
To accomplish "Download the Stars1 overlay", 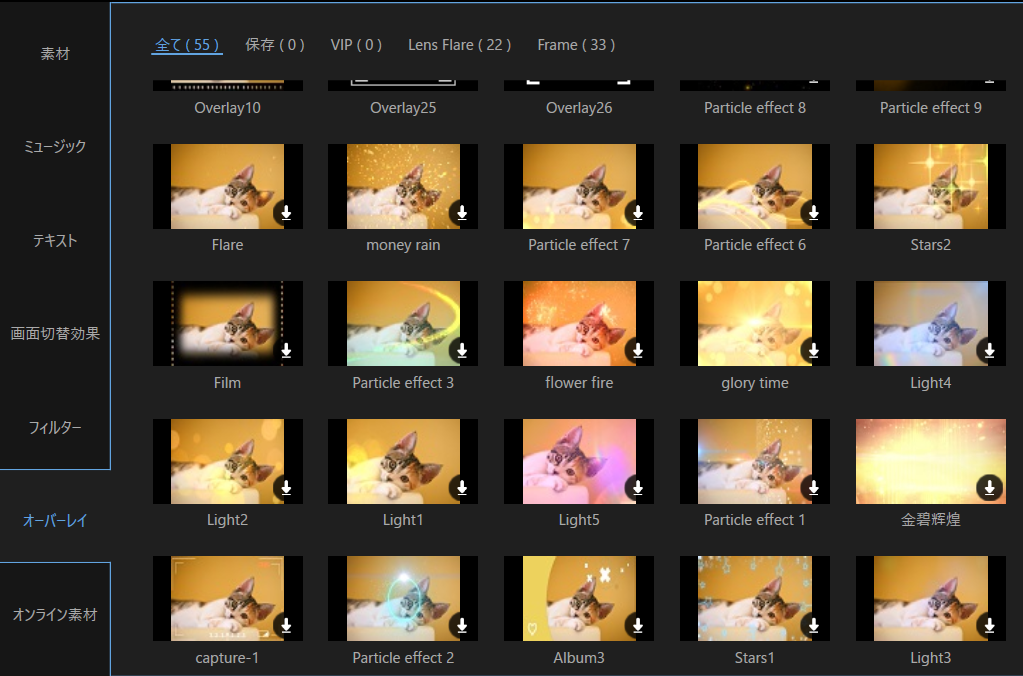I will (814, 625).
